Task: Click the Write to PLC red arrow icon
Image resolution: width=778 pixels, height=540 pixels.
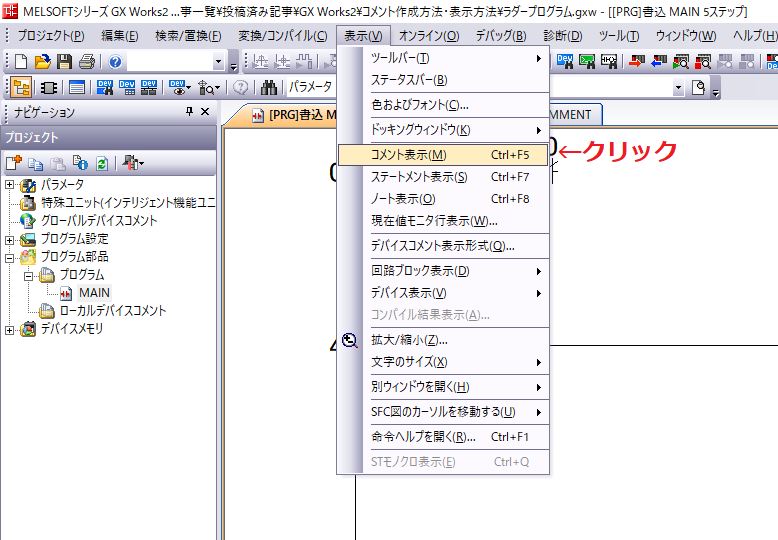Action: coord(637,62)
